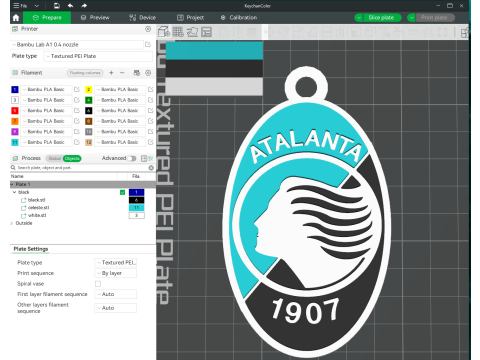The width and height of the screenshot is (480, 360).
Task: Click the orange filament 7 color swatch
Action: [15, 121]
